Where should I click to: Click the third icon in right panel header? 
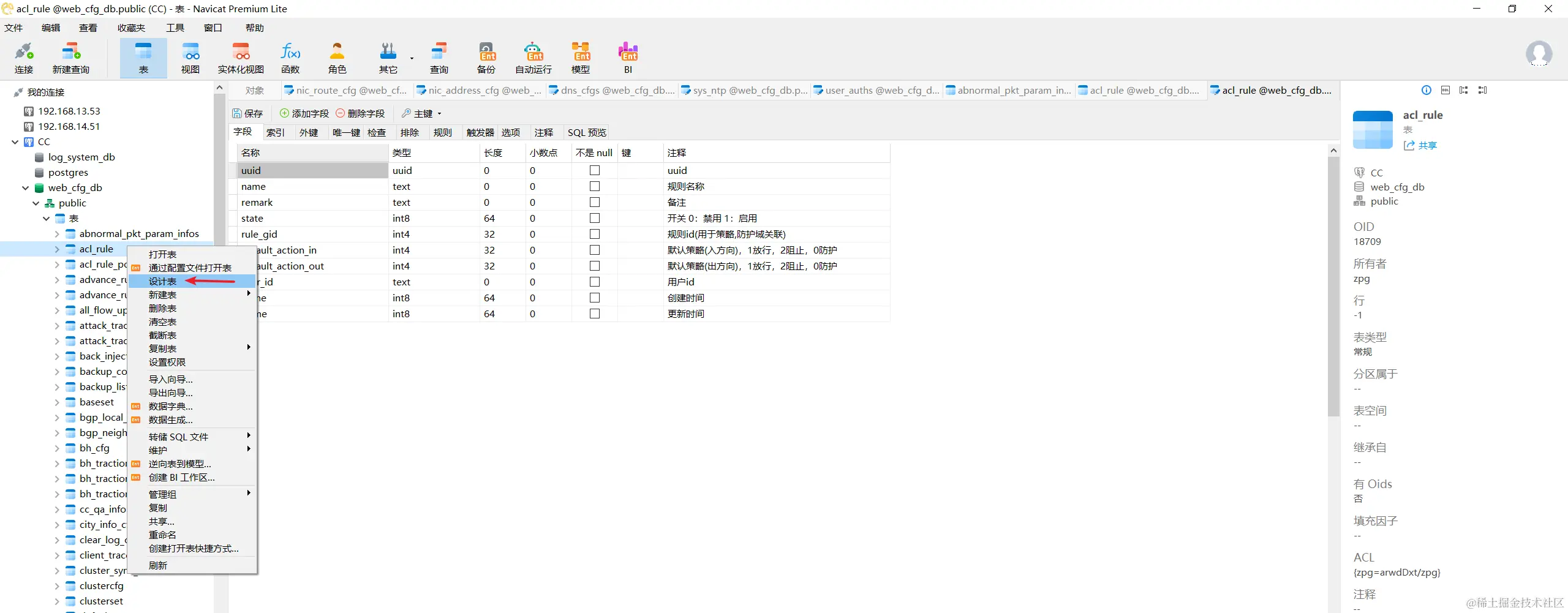tap(1464, 90)
